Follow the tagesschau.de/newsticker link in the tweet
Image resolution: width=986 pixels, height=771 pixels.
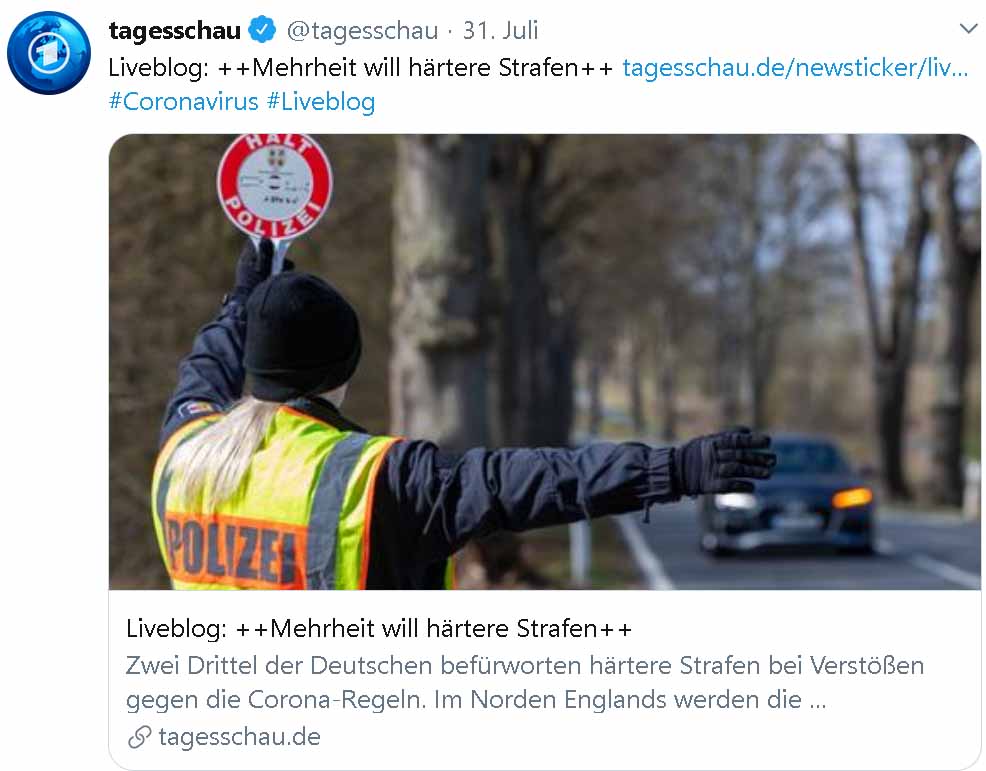tap(795, 67)
